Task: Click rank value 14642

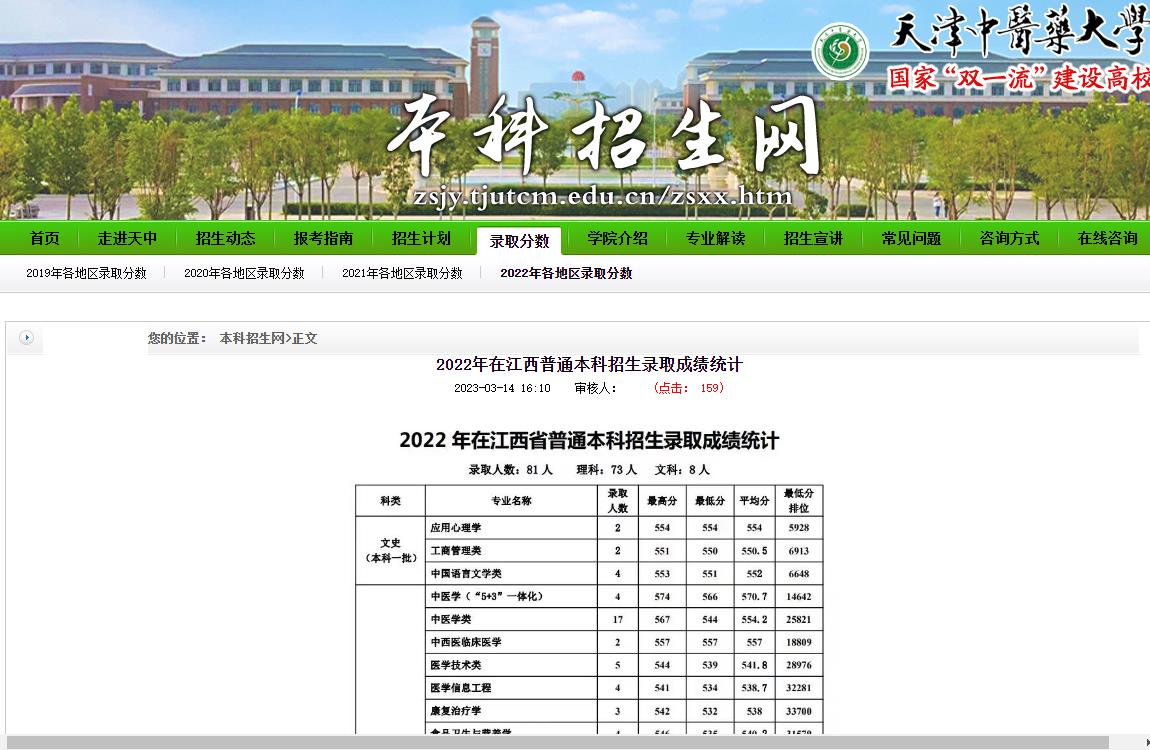Action: click(x=799, y=597)
